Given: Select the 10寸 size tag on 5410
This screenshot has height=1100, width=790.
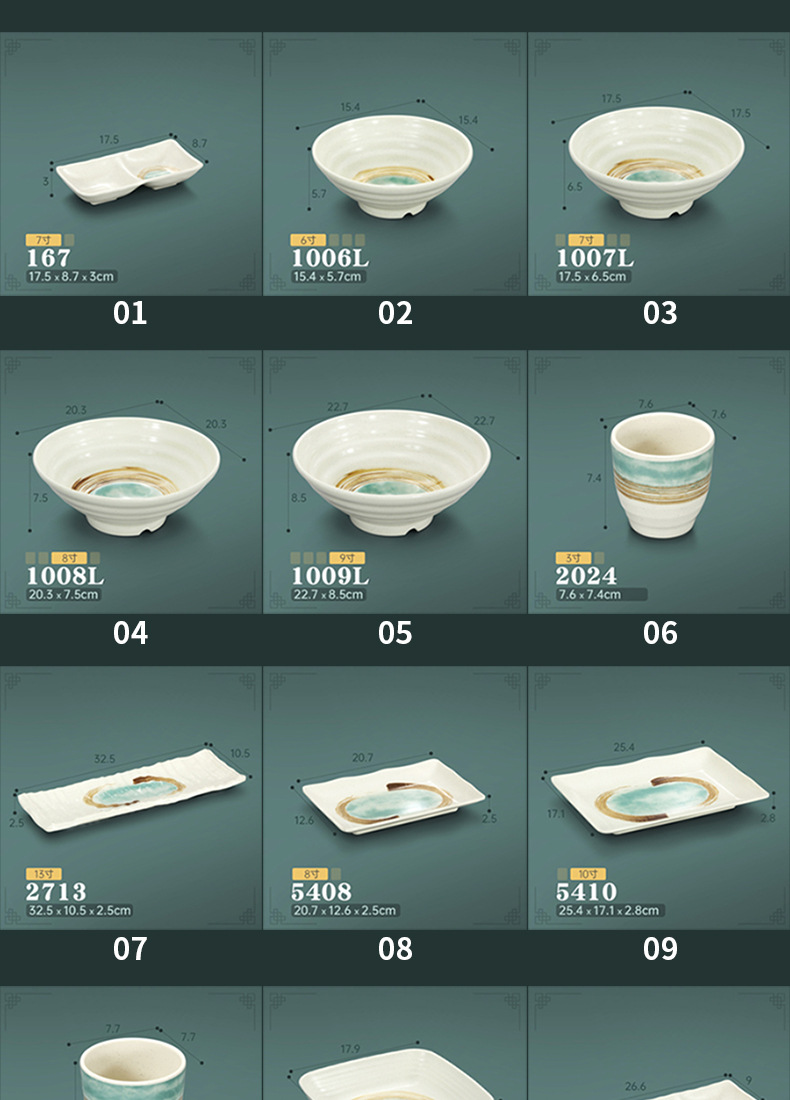Looking at the screenshot, I should (588, 874).
